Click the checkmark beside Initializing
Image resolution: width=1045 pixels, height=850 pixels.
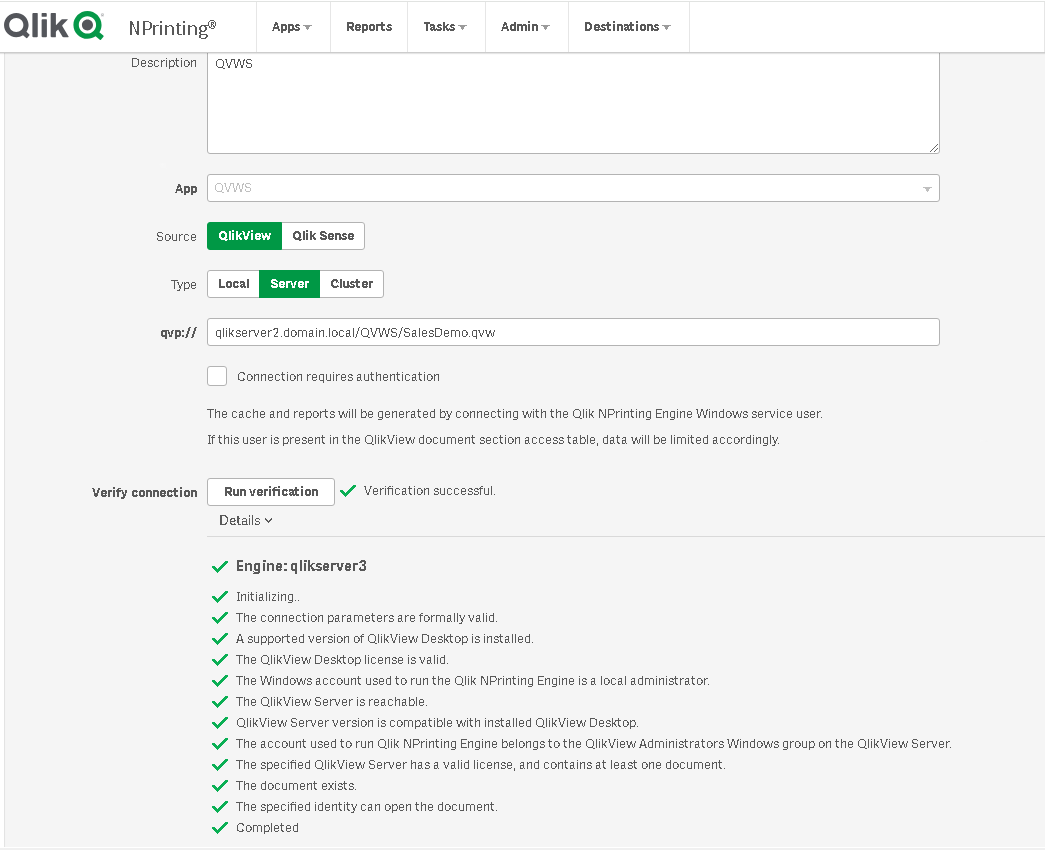click(x=220, y=597)
